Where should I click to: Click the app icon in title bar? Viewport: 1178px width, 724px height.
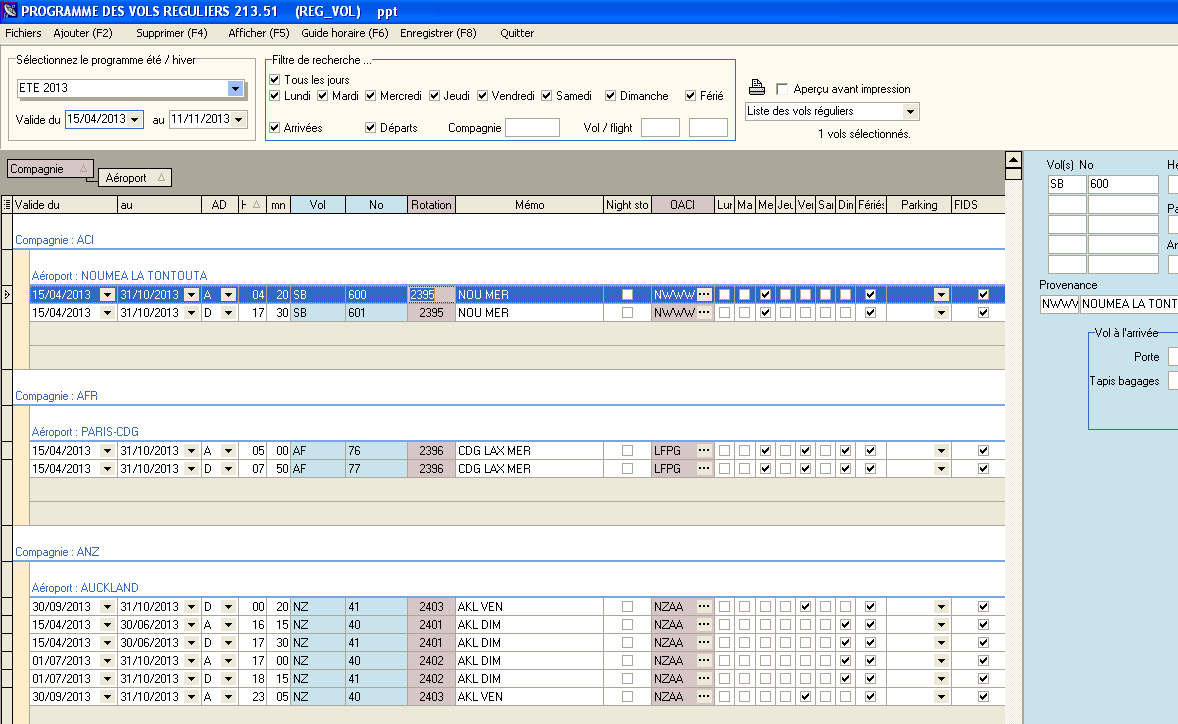coord(11,11)
